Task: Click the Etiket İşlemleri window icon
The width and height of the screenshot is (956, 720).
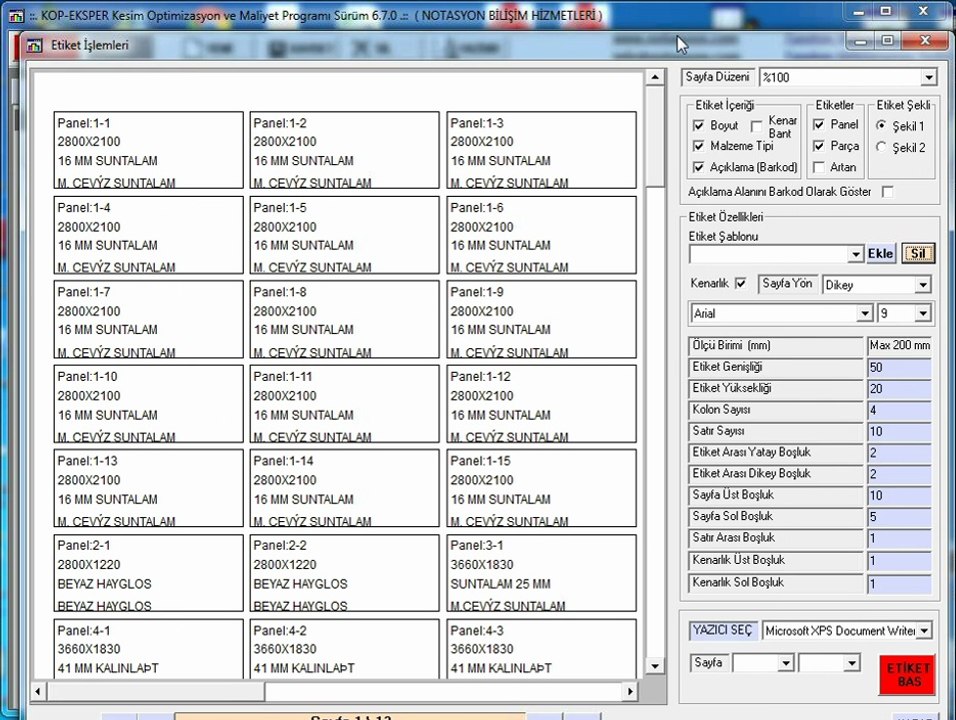Action: [x=35, y=45]
